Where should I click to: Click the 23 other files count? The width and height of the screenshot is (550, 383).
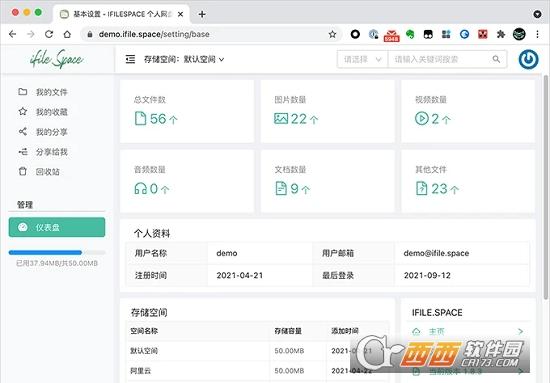[439, 189]
